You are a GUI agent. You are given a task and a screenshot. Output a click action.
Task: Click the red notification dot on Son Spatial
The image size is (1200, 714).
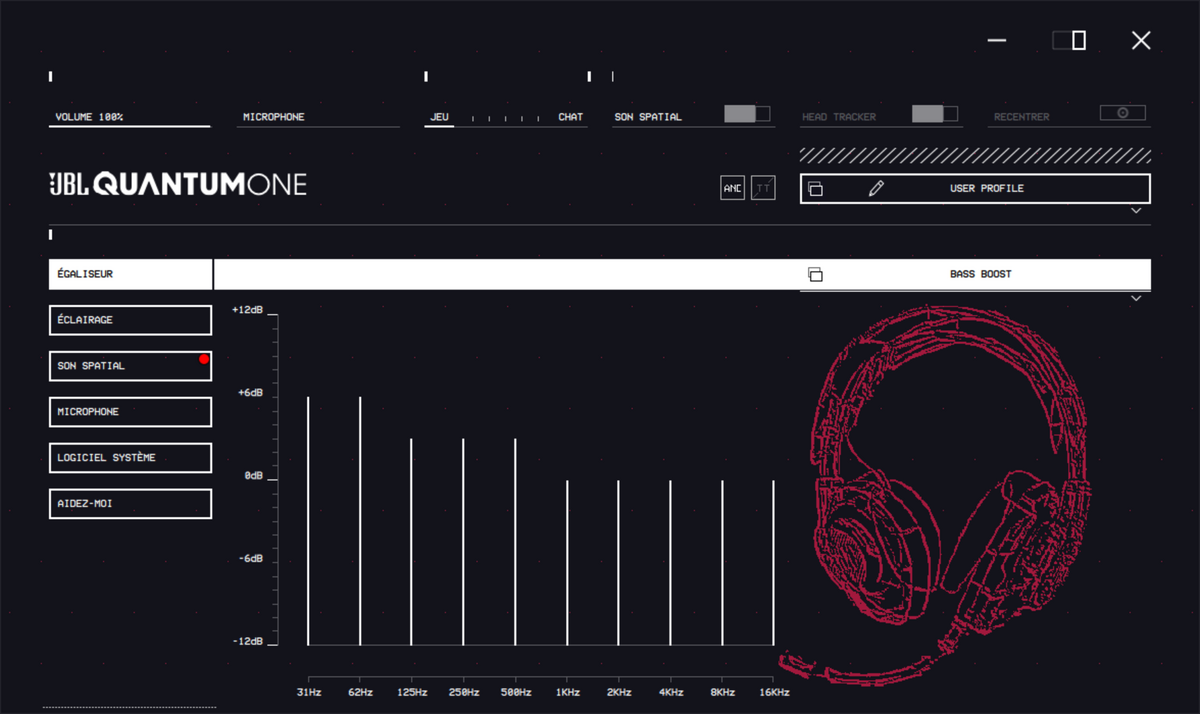pos(204,359)
